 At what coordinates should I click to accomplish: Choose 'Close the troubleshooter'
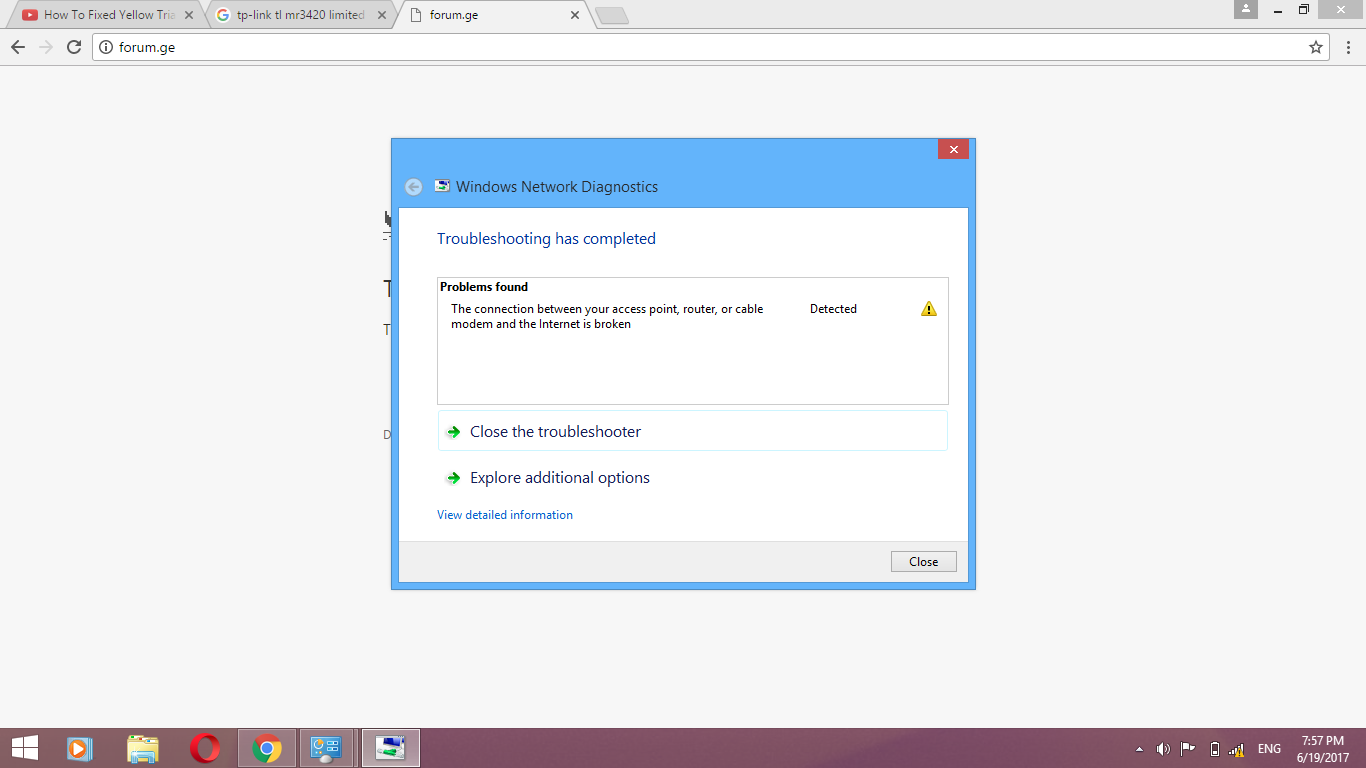pyautogui.click(x=692, y=431)
